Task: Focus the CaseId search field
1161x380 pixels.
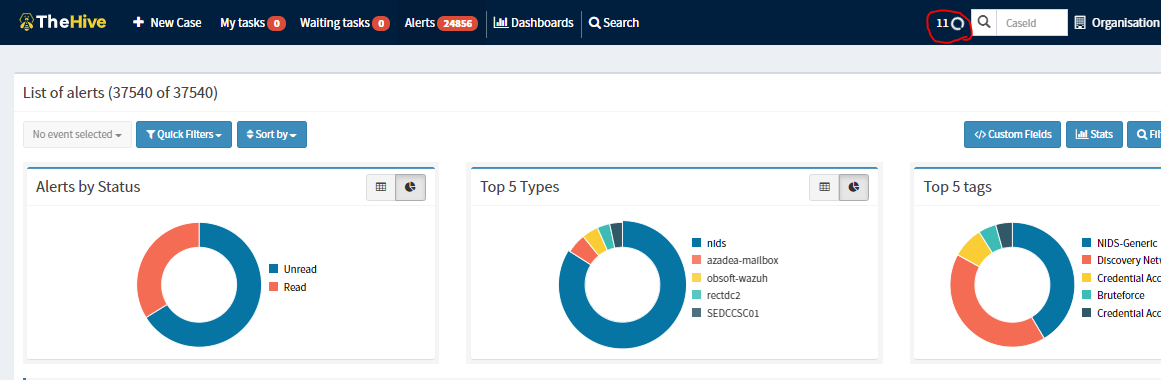Action: (1032, 22)
